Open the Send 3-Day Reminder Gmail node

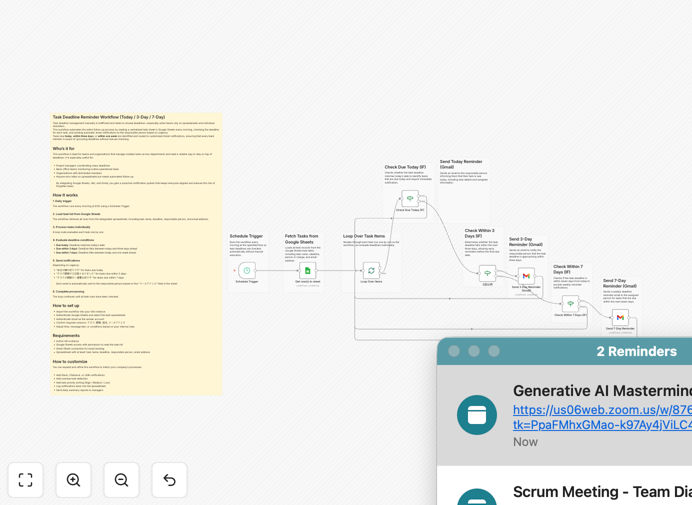pos(526,276)
